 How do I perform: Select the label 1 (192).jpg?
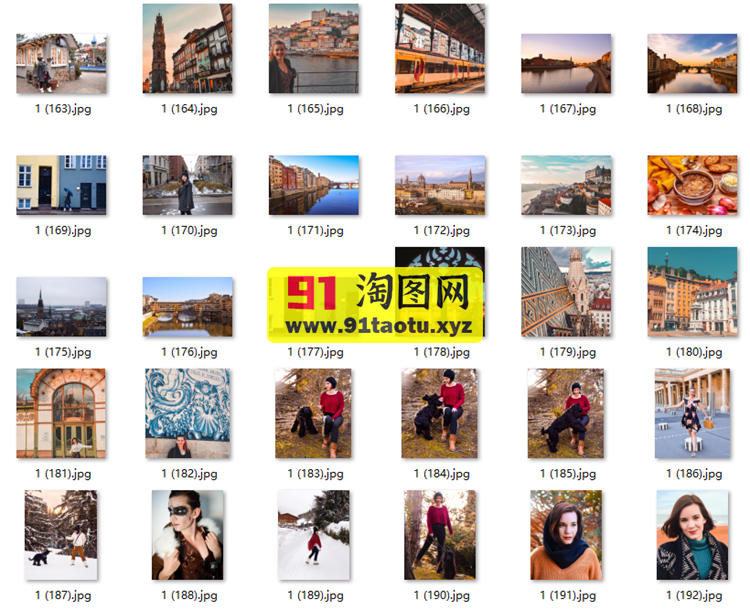[x=695, y=595]
